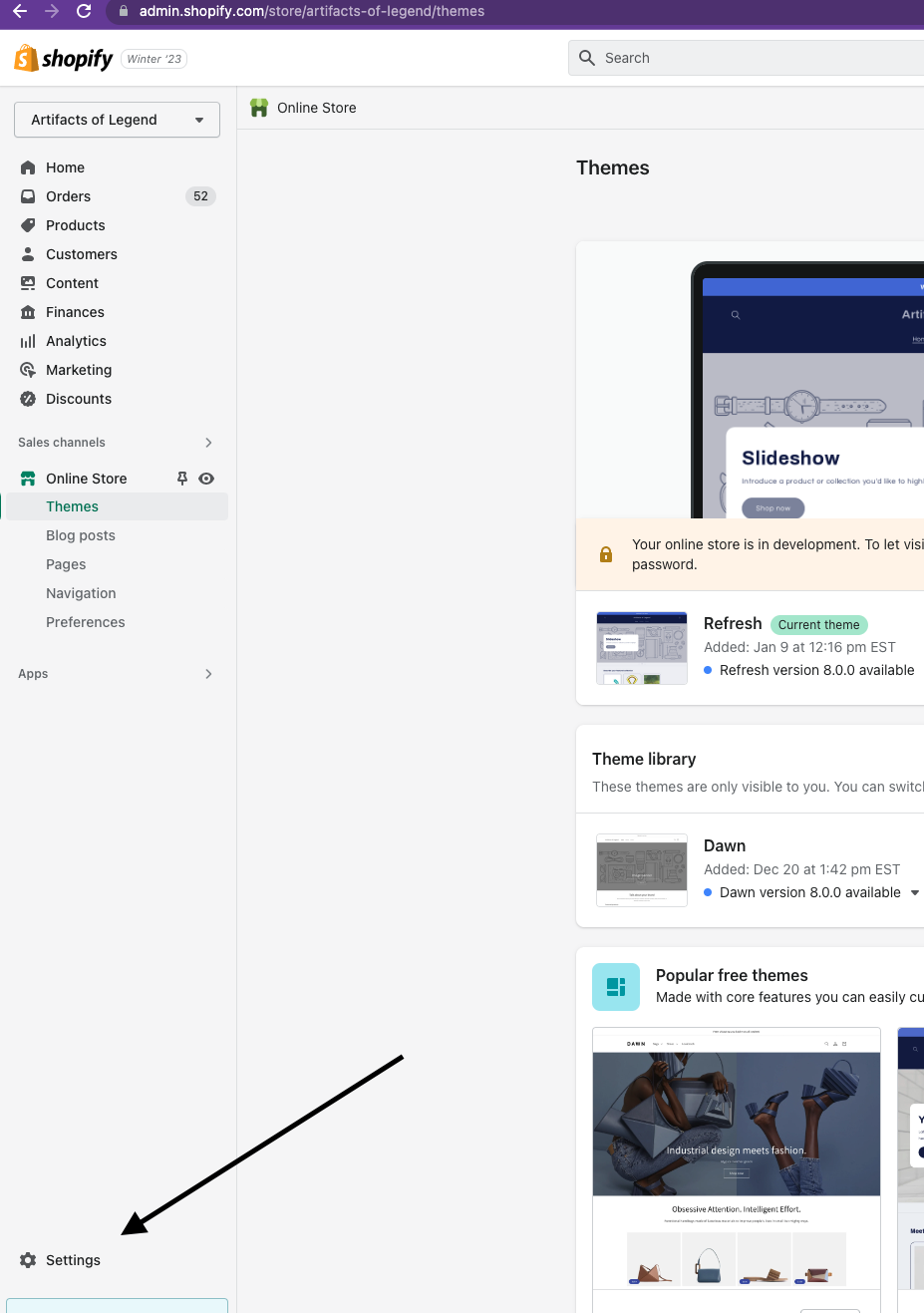Click the browser back arrow
Screen dimensions: 924x1313
pos(20,11)
